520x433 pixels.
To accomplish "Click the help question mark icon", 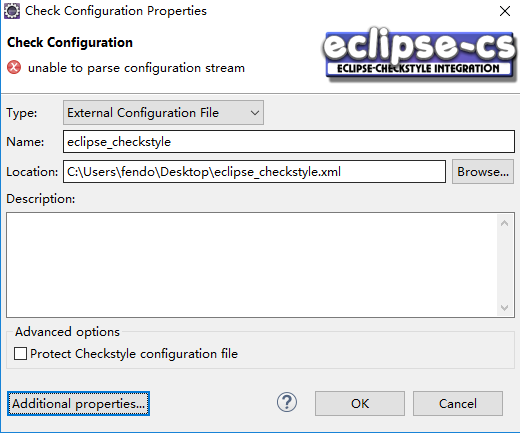I will click(x=287, y=402).
